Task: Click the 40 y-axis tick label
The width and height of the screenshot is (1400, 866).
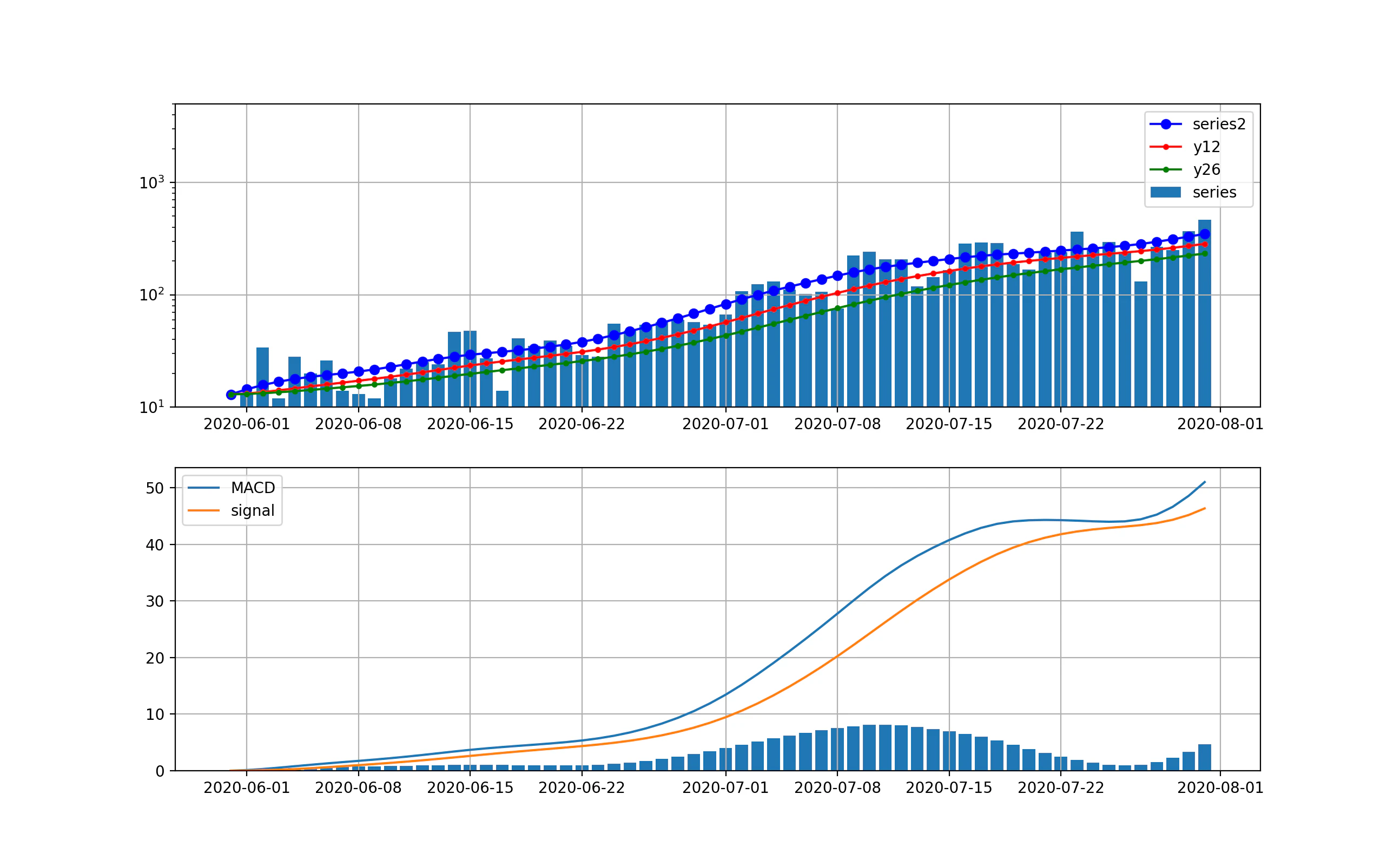Action: click(x=155, y=544)
